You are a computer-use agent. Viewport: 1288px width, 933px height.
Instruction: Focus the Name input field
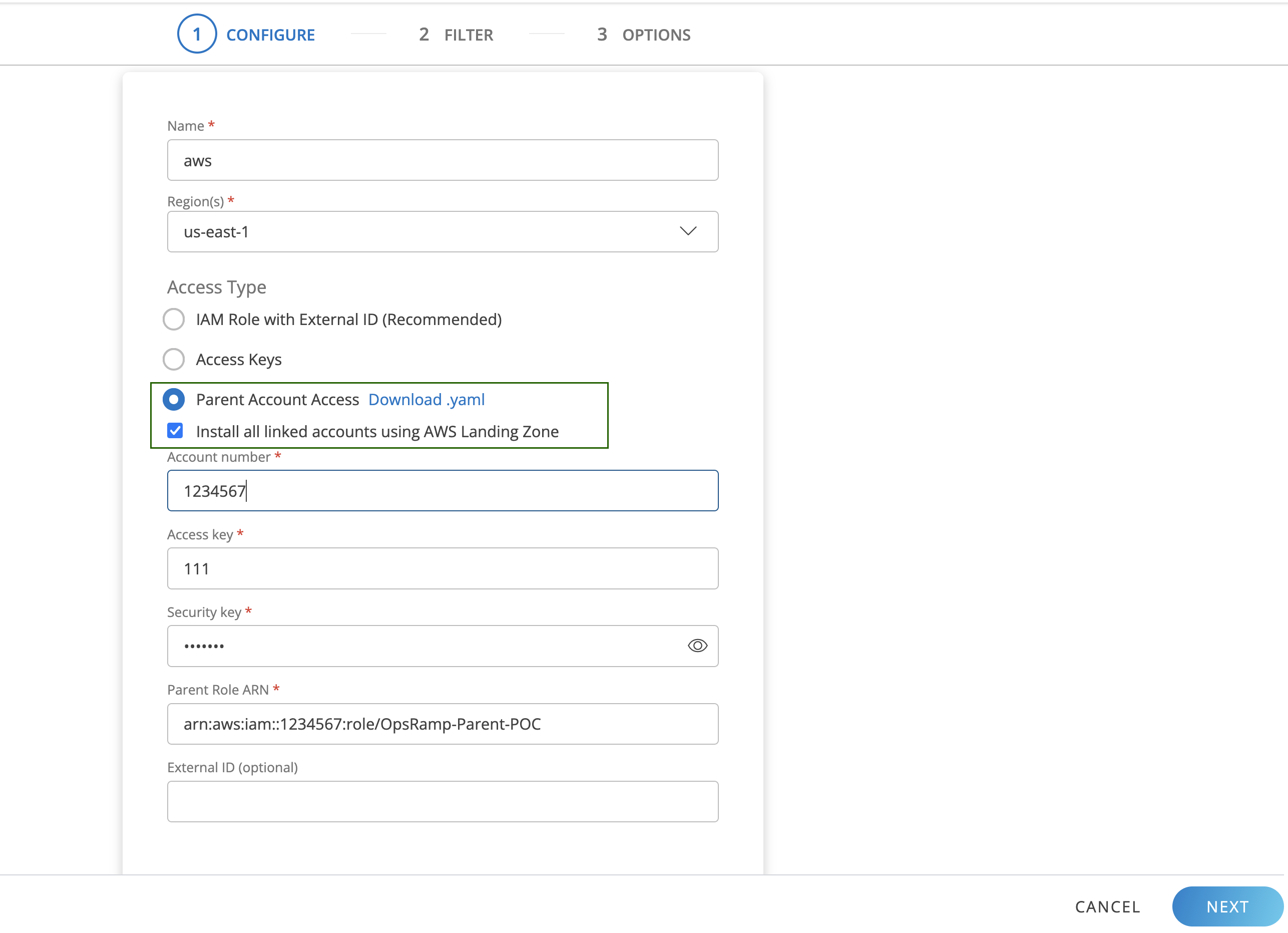pos(442,160)
